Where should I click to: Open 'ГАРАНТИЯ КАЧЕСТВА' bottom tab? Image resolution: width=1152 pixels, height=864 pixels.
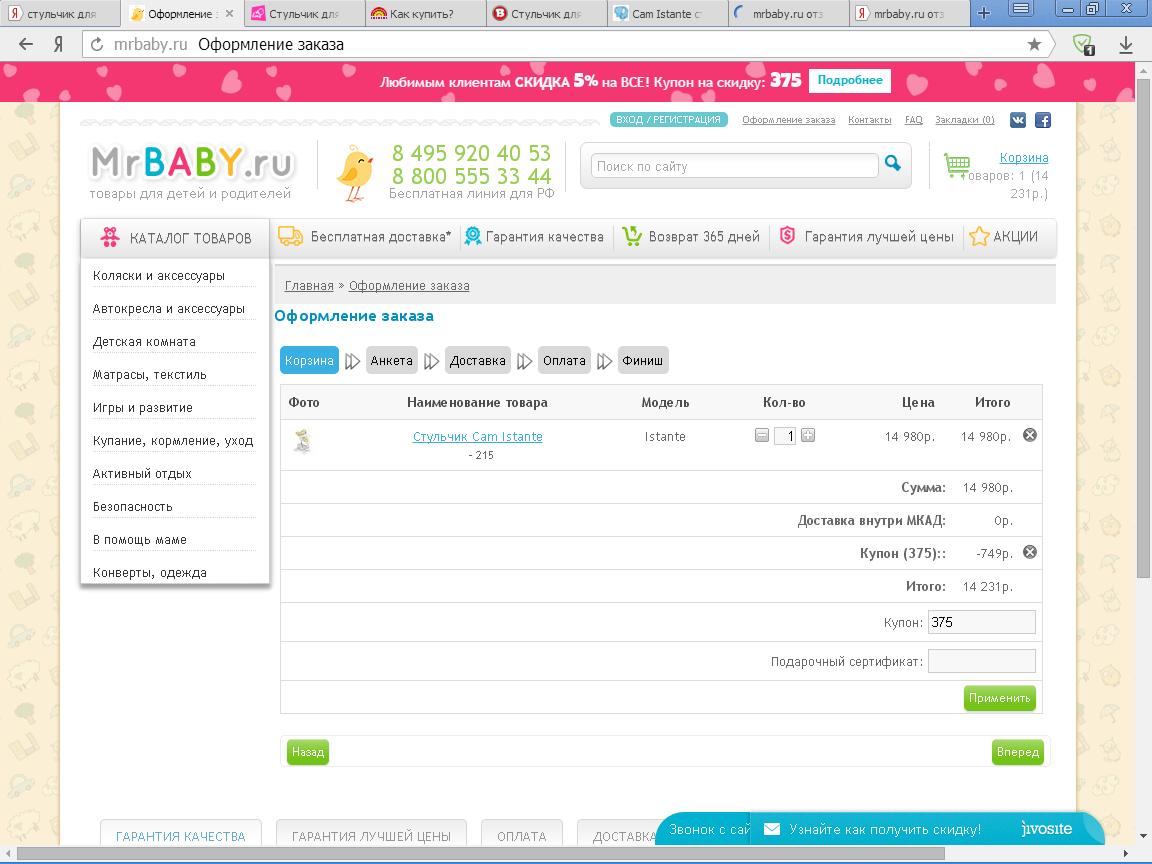click(x=181, y=835)
